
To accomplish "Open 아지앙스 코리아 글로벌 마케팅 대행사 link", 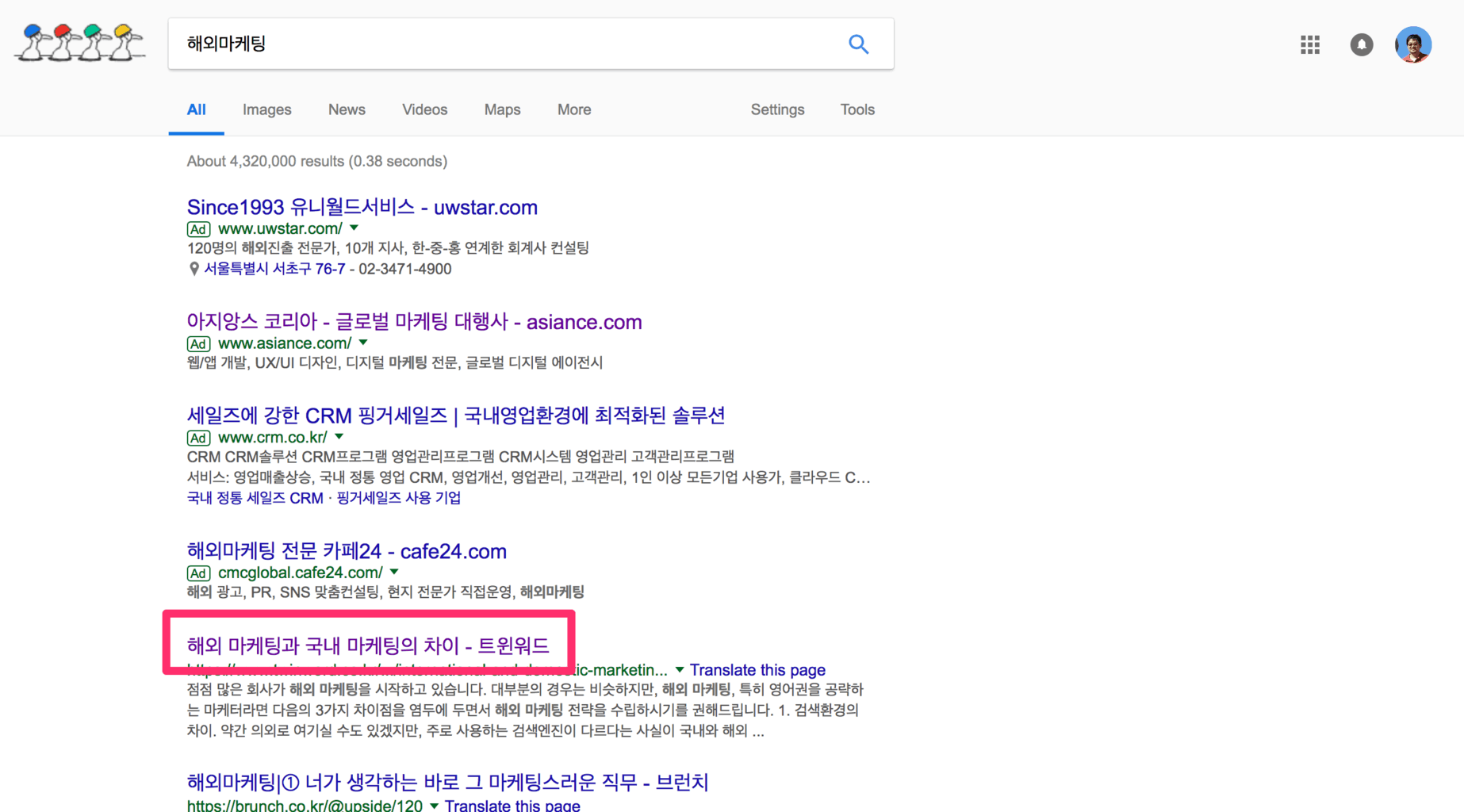I will click(414, 322).
